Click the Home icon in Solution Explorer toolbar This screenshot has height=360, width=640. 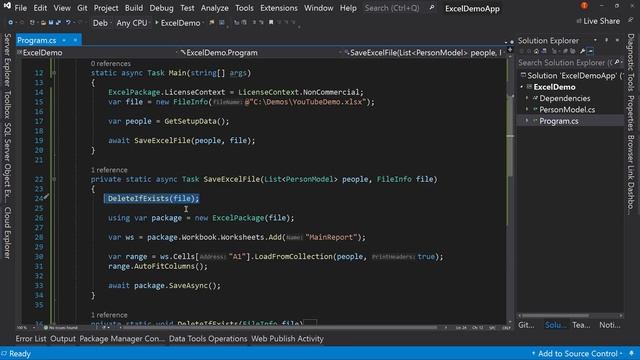click(x=536, y=51)
